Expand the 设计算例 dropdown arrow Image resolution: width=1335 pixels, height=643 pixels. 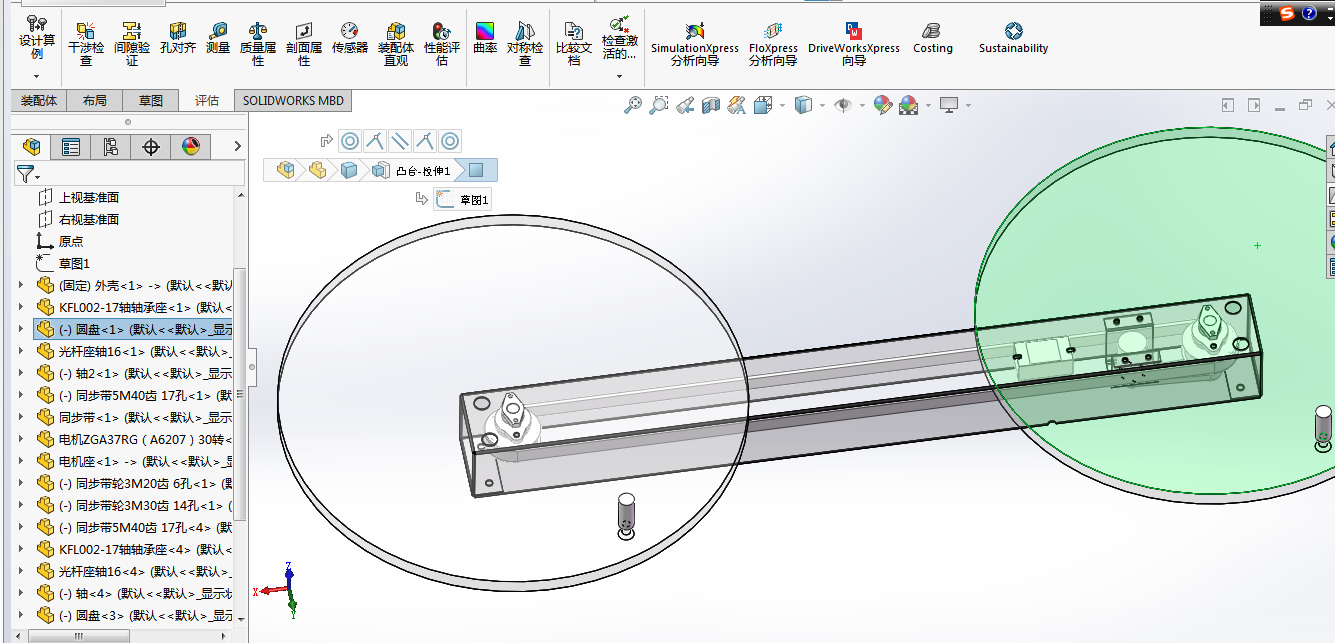37,76
